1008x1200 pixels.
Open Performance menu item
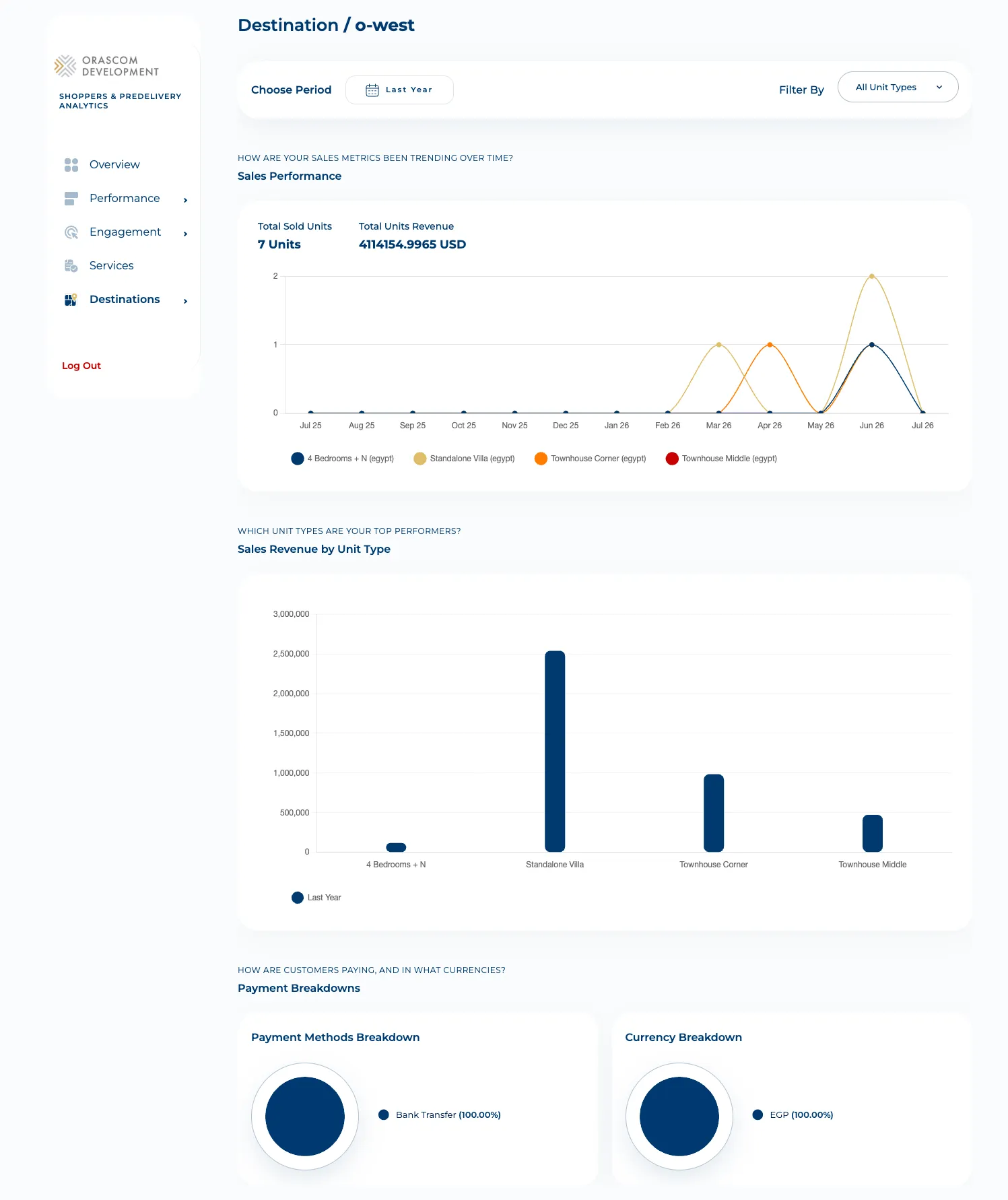click(x=125, y=198)
